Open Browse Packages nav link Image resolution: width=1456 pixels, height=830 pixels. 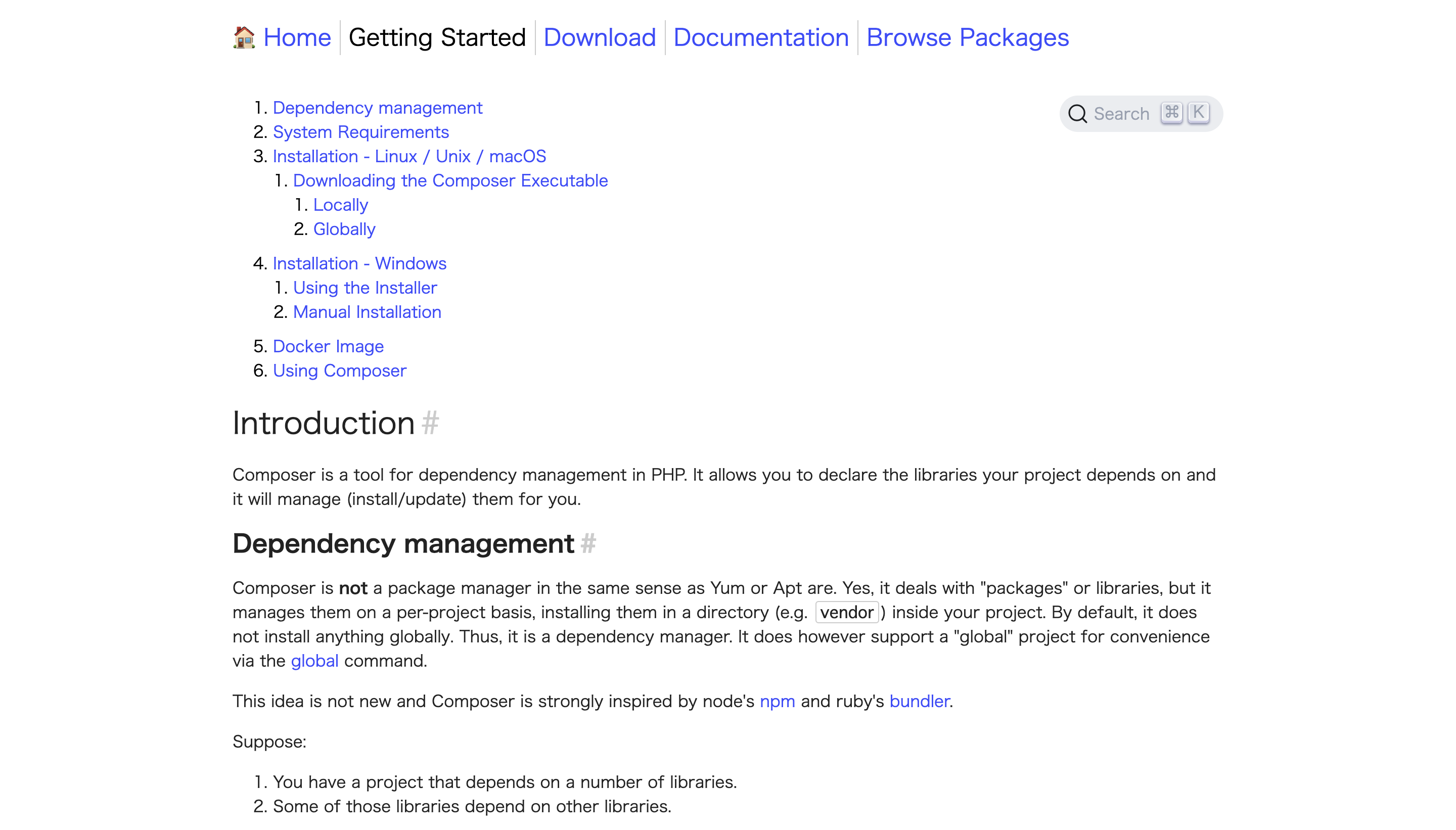point(968,37)
